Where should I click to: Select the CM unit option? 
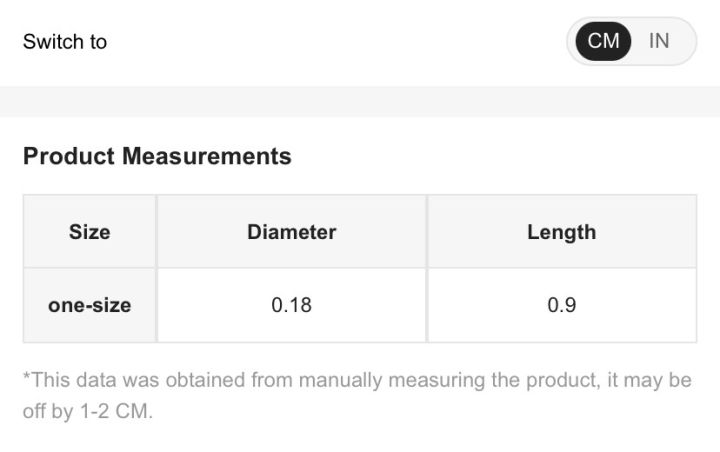[603, 41]
